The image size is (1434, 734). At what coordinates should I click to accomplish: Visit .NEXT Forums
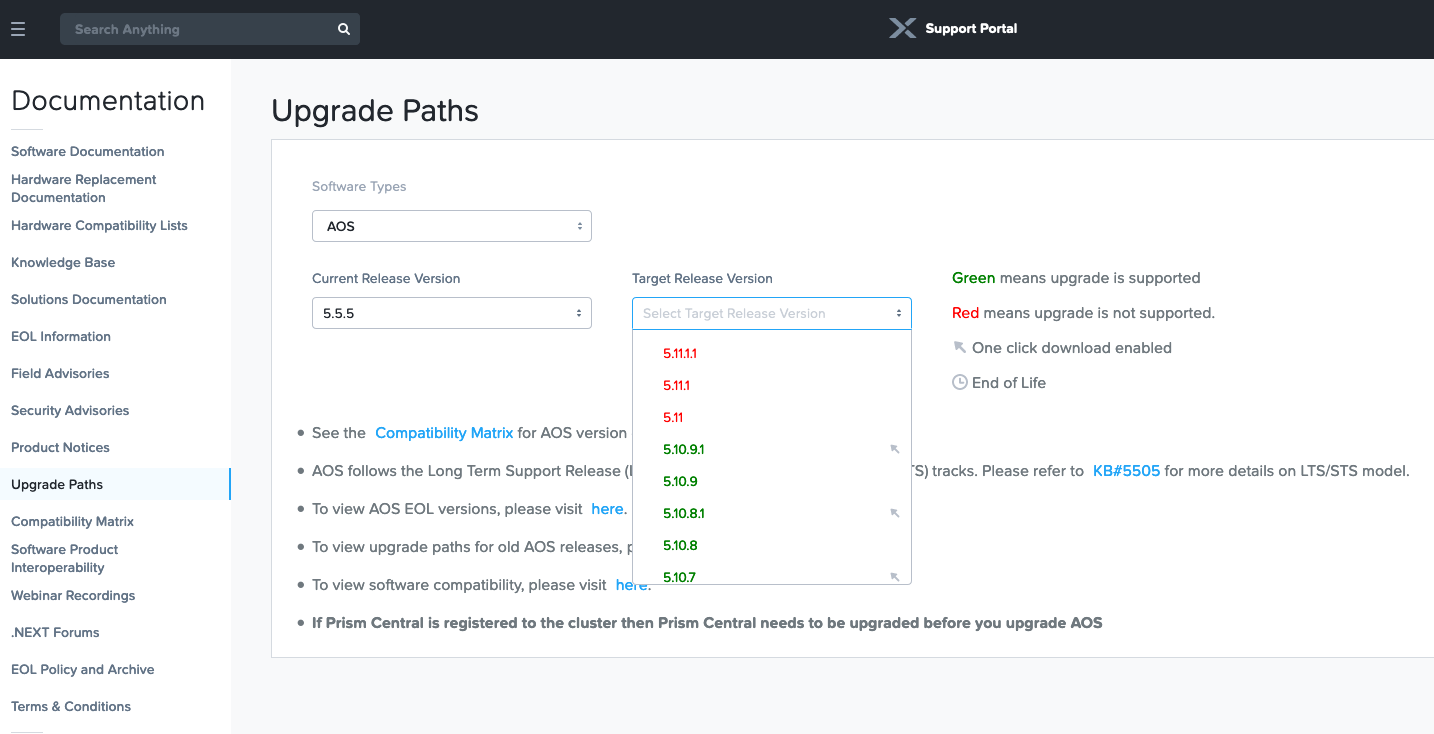[55, 633]
